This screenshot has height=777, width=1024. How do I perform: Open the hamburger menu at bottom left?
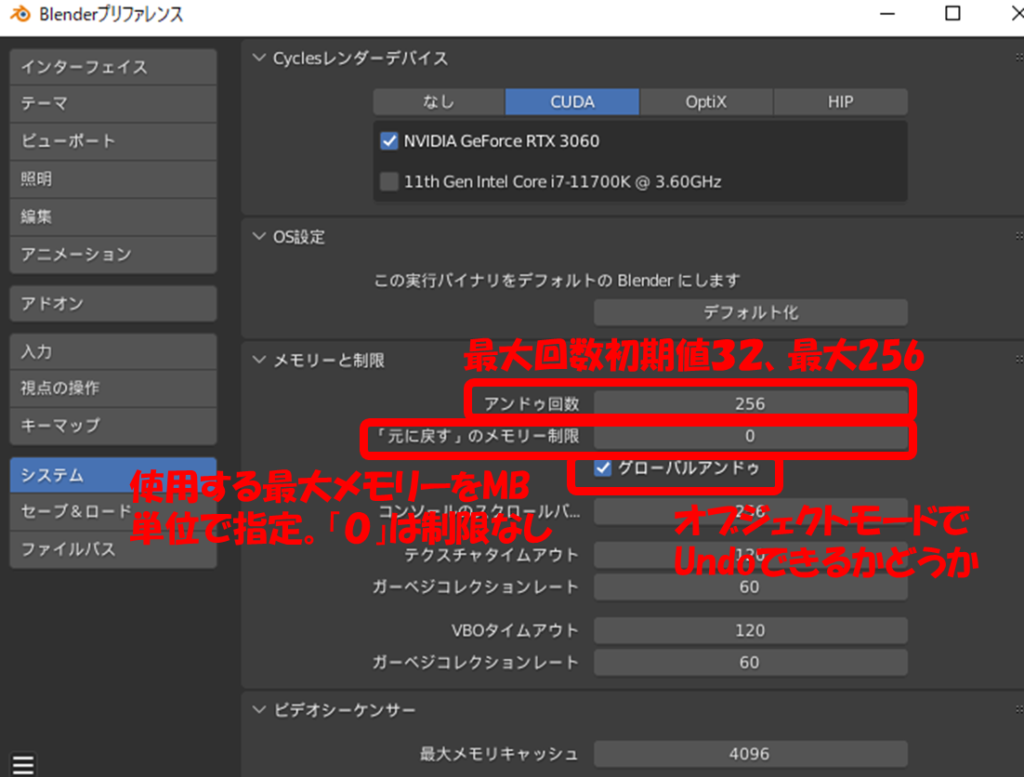[x=23, y=765]
